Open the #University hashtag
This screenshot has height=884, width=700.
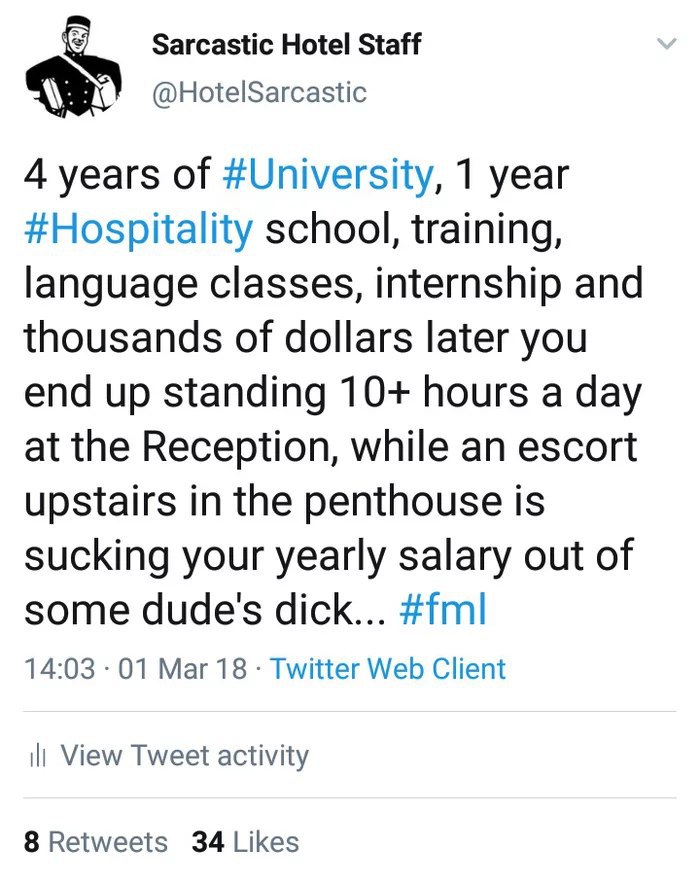coord(327,176)
